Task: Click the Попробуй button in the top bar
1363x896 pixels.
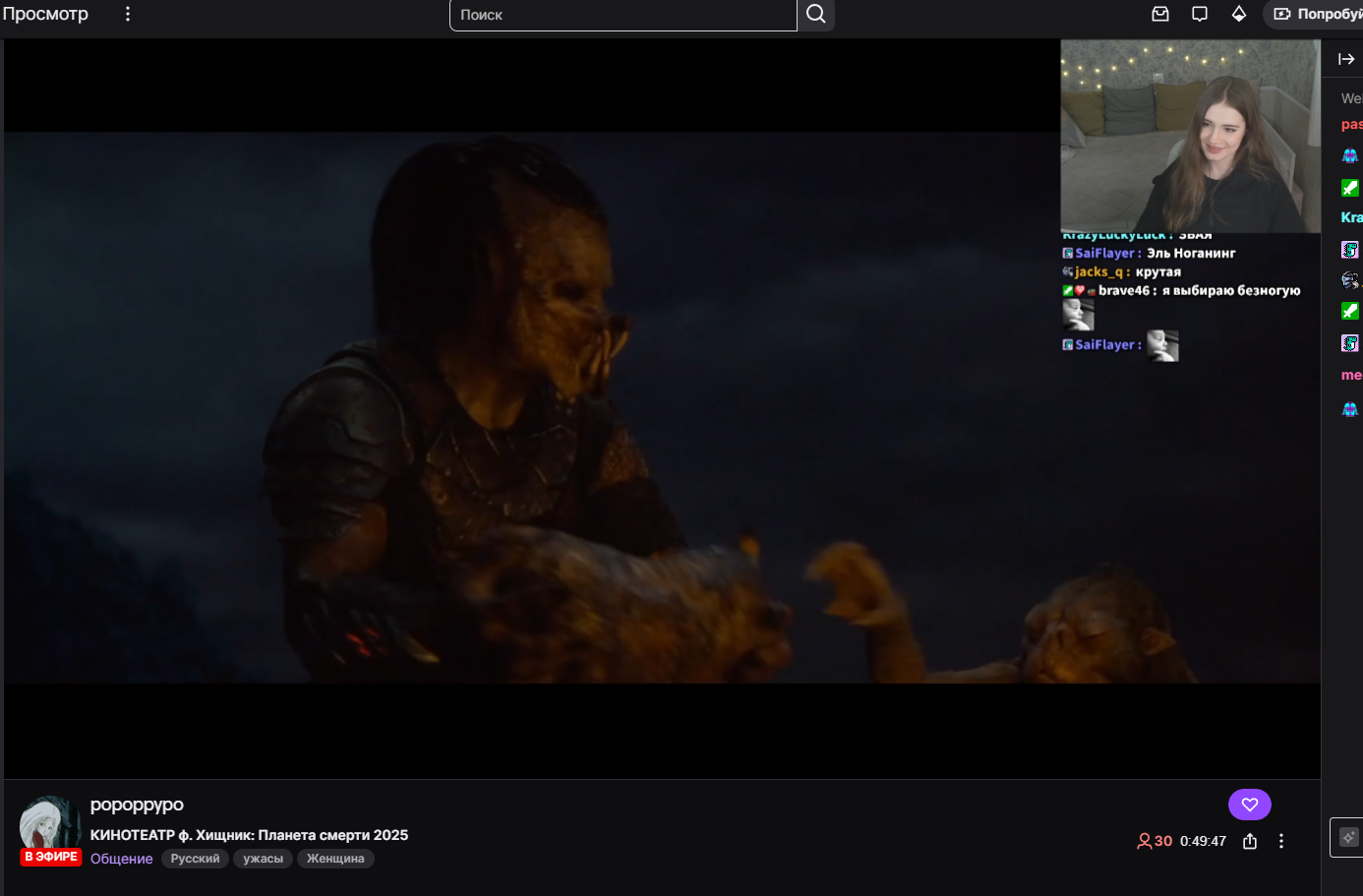Action: pos(1315,14)
